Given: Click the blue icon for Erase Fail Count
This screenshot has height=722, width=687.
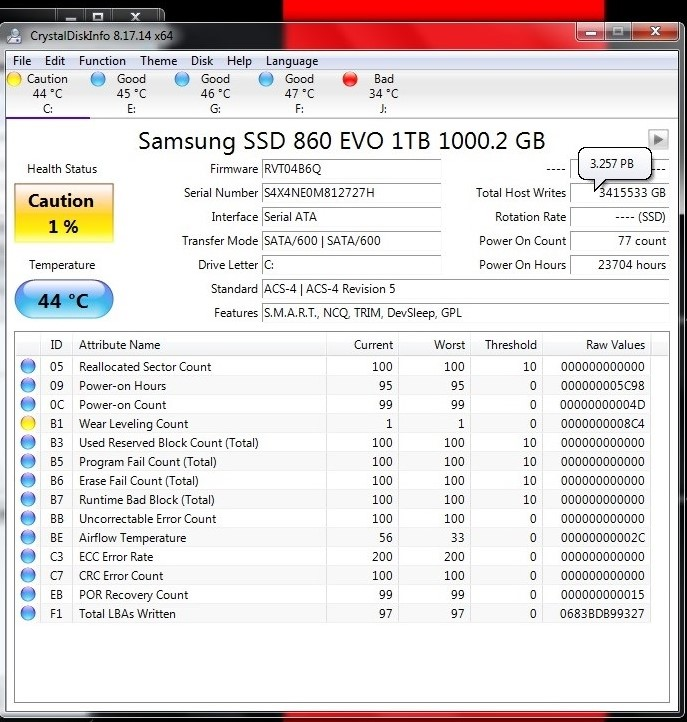Looking at the screenshot, I should point(28,480).
